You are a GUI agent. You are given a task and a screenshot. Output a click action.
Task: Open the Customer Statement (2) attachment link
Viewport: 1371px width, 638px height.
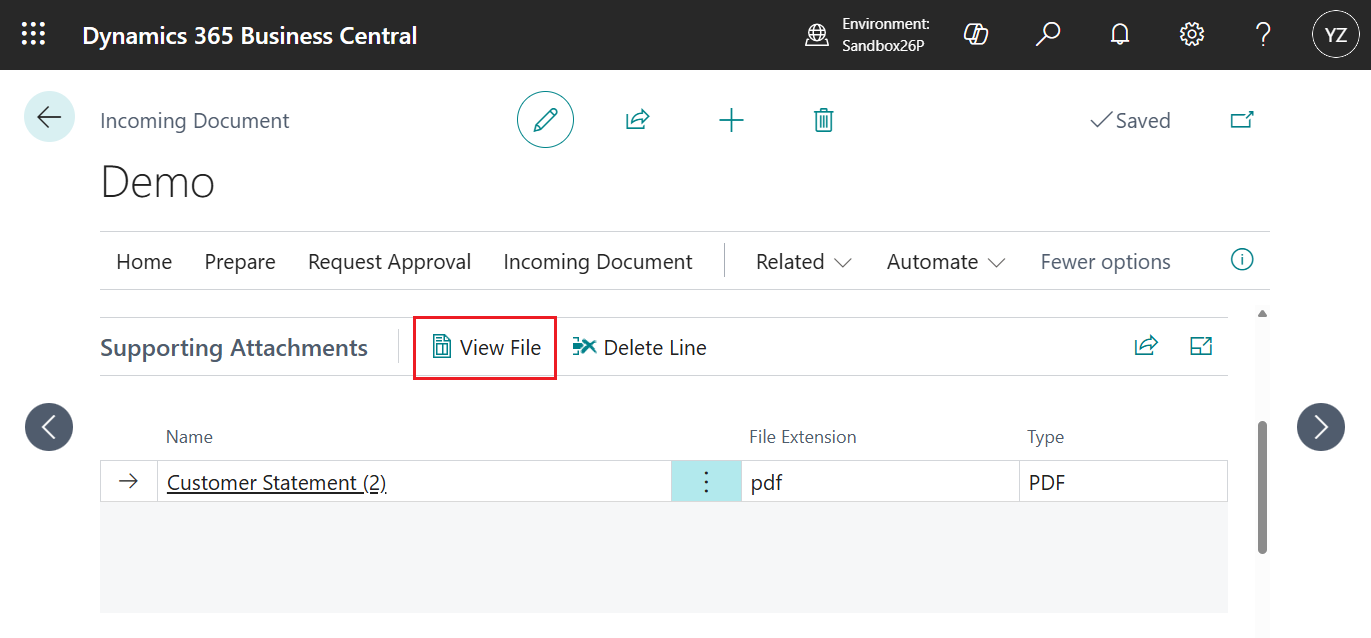[276, 482]
